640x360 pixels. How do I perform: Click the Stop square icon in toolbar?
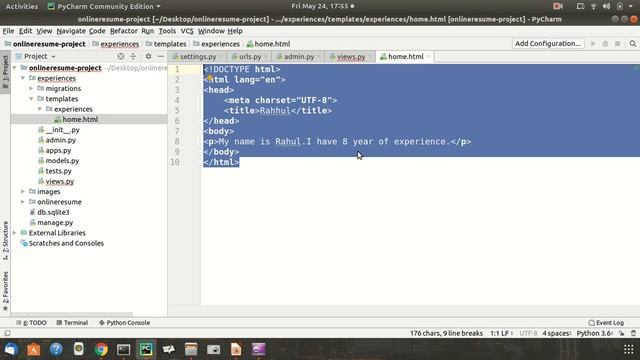point(618,44)
